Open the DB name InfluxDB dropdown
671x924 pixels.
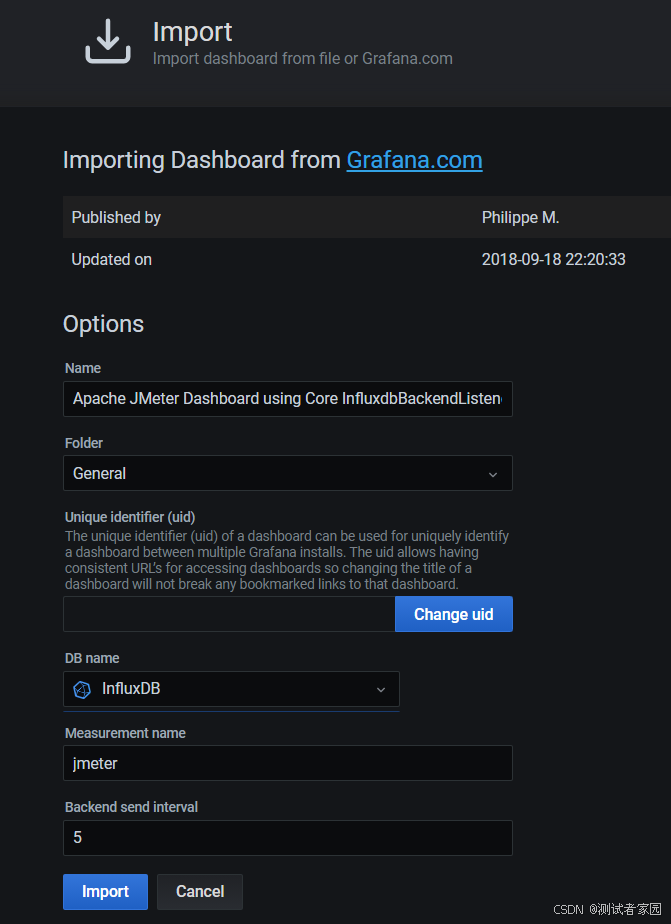(231, 689)
